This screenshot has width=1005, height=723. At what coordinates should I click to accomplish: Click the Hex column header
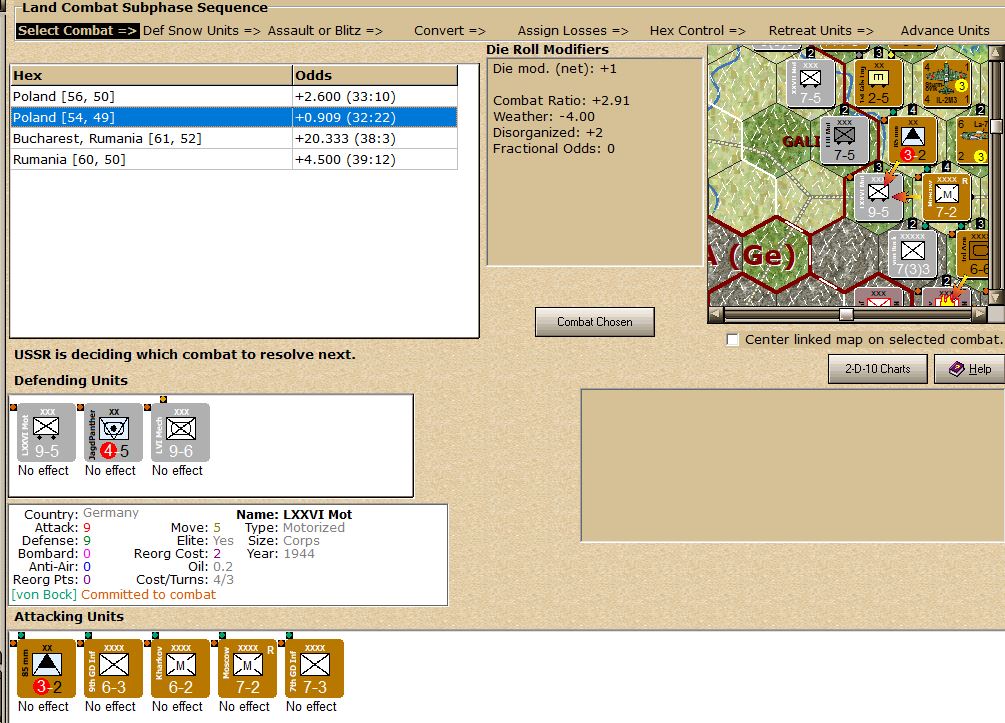151,75
